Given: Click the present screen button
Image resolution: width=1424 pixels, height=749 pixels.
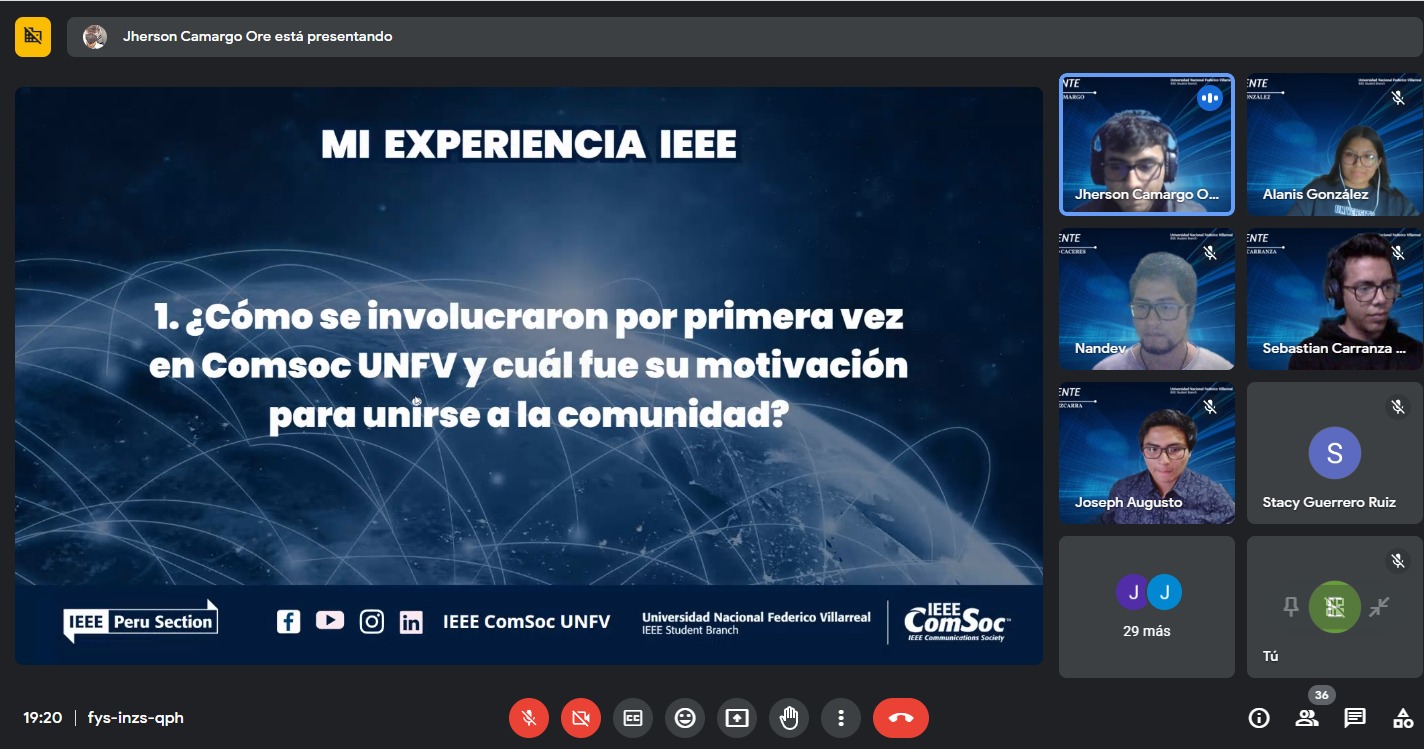Looking at the screenshot, I should pos(737,718).
